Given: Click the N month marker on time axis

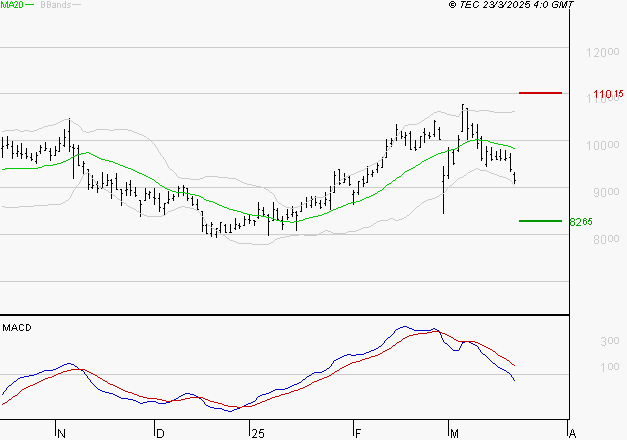Looking at the screenshot, I should 62,433.
